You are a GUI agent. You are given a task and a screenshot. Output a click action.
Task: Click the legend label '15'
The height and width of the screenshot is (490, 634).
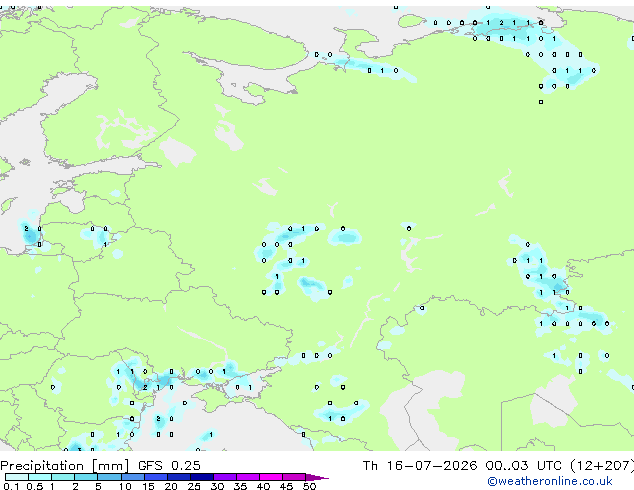[148, 486]
